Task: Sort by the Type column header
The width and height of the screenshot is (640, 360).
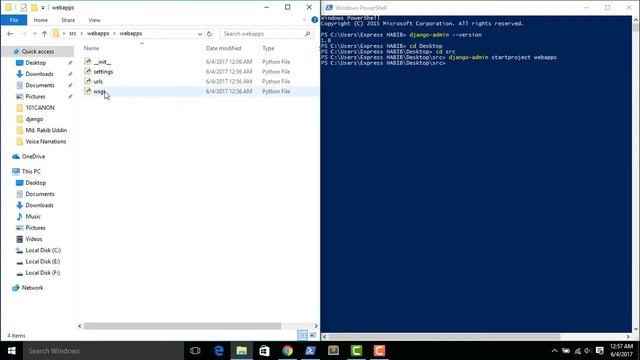Action: click(x=268, y=48)
